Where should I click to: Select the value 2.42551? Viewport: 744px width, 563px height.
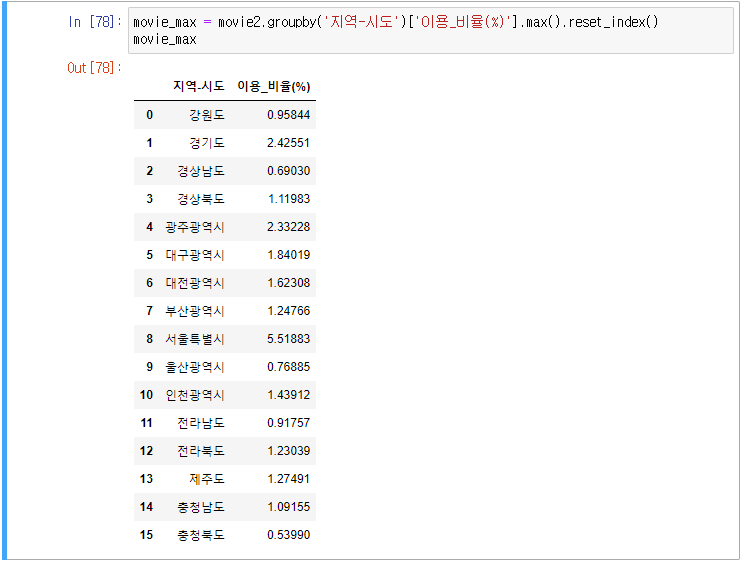pos(288,143)
